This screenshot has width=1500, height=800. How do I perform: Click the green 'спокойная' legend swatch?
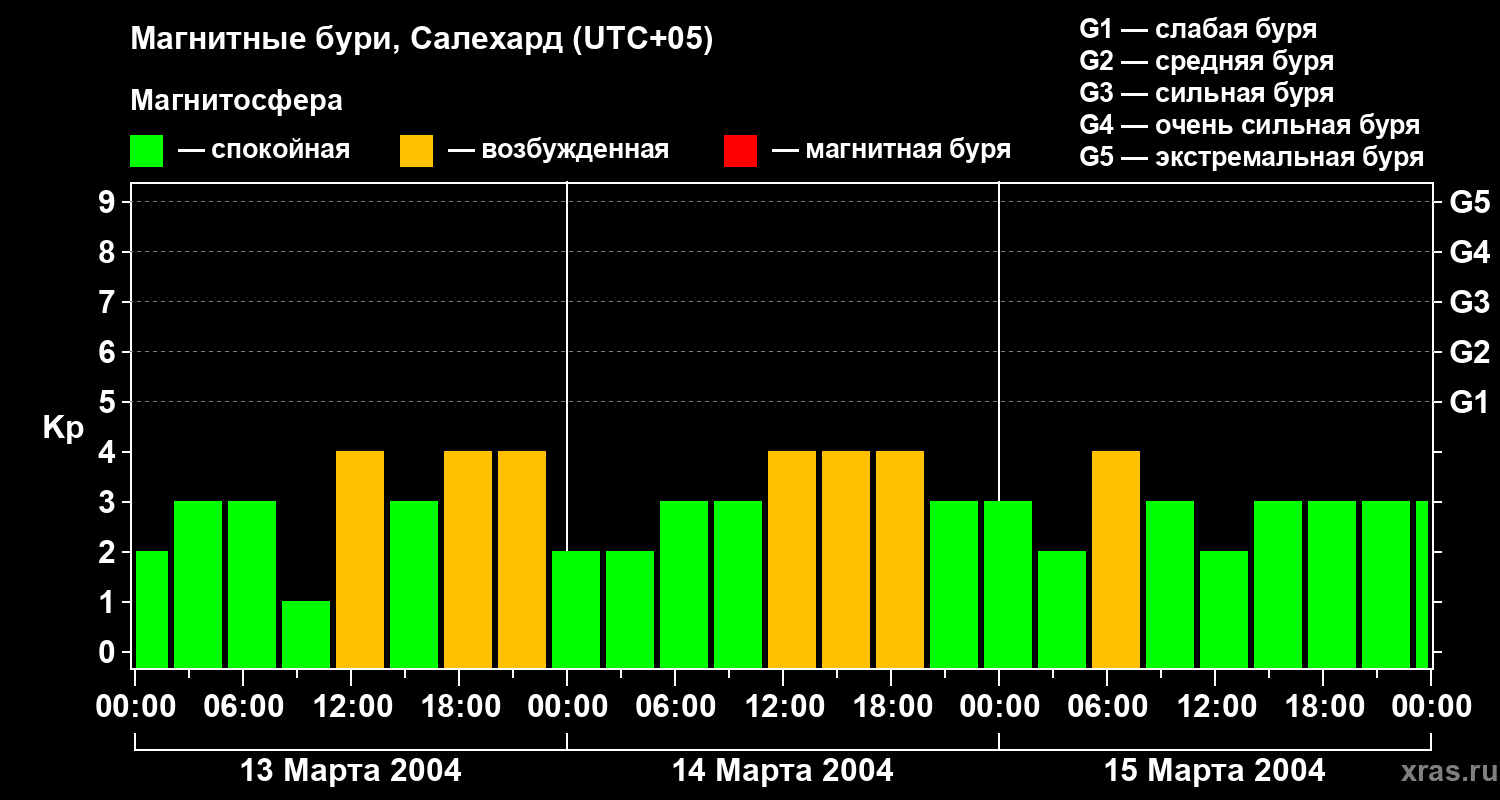point(146,150)
